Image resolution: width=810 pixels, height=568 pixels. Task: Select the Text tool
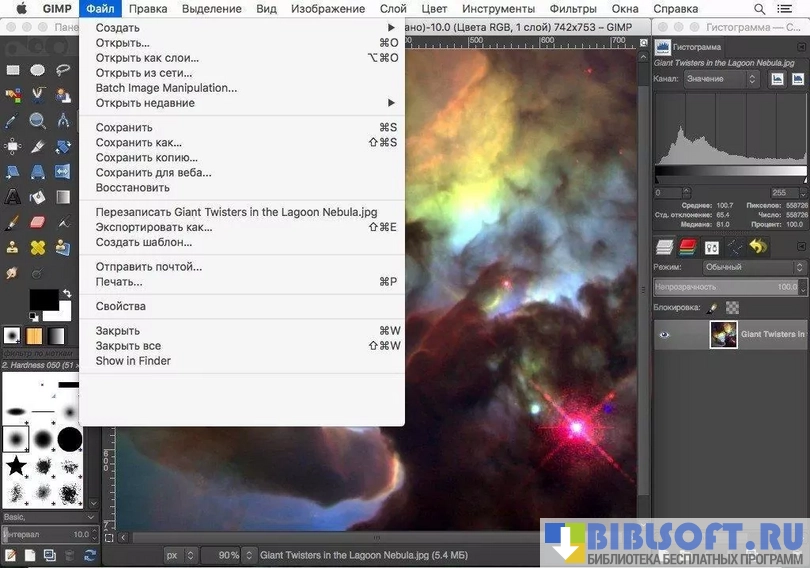pos(13,197)
